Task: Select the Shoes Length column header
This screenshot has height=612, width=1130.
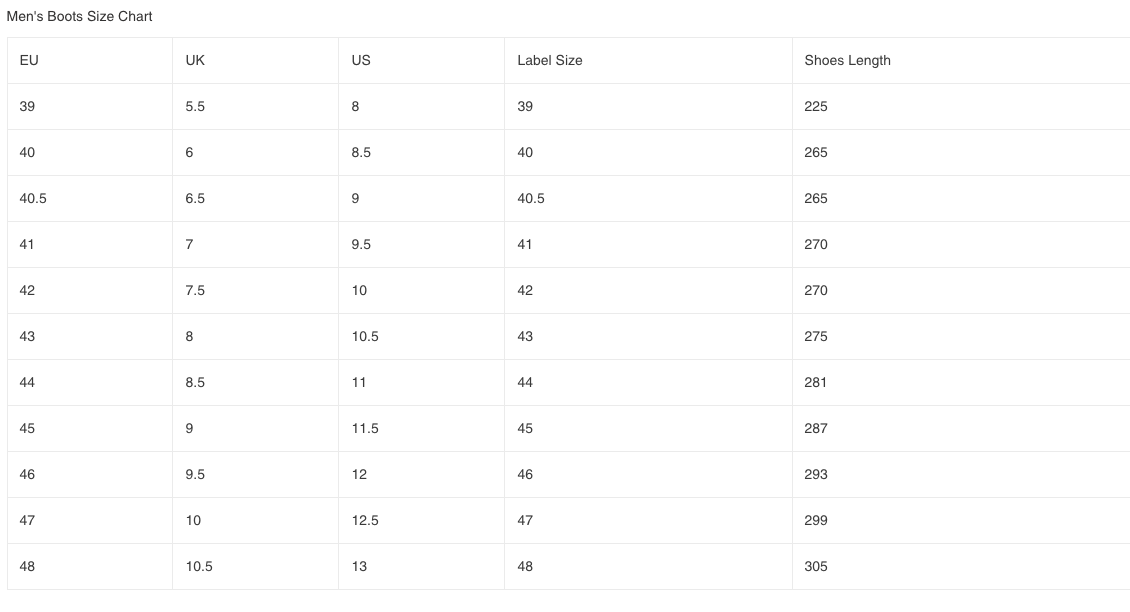Action: (847, 60)
